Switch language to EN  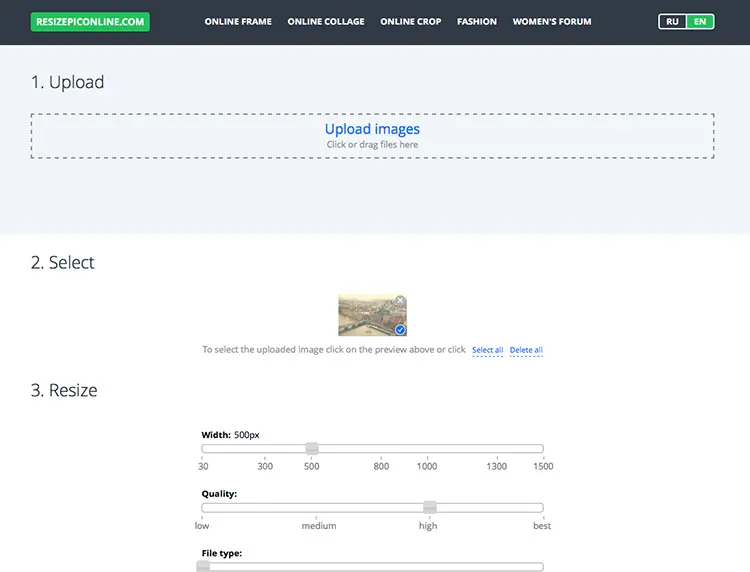(700, 22)
